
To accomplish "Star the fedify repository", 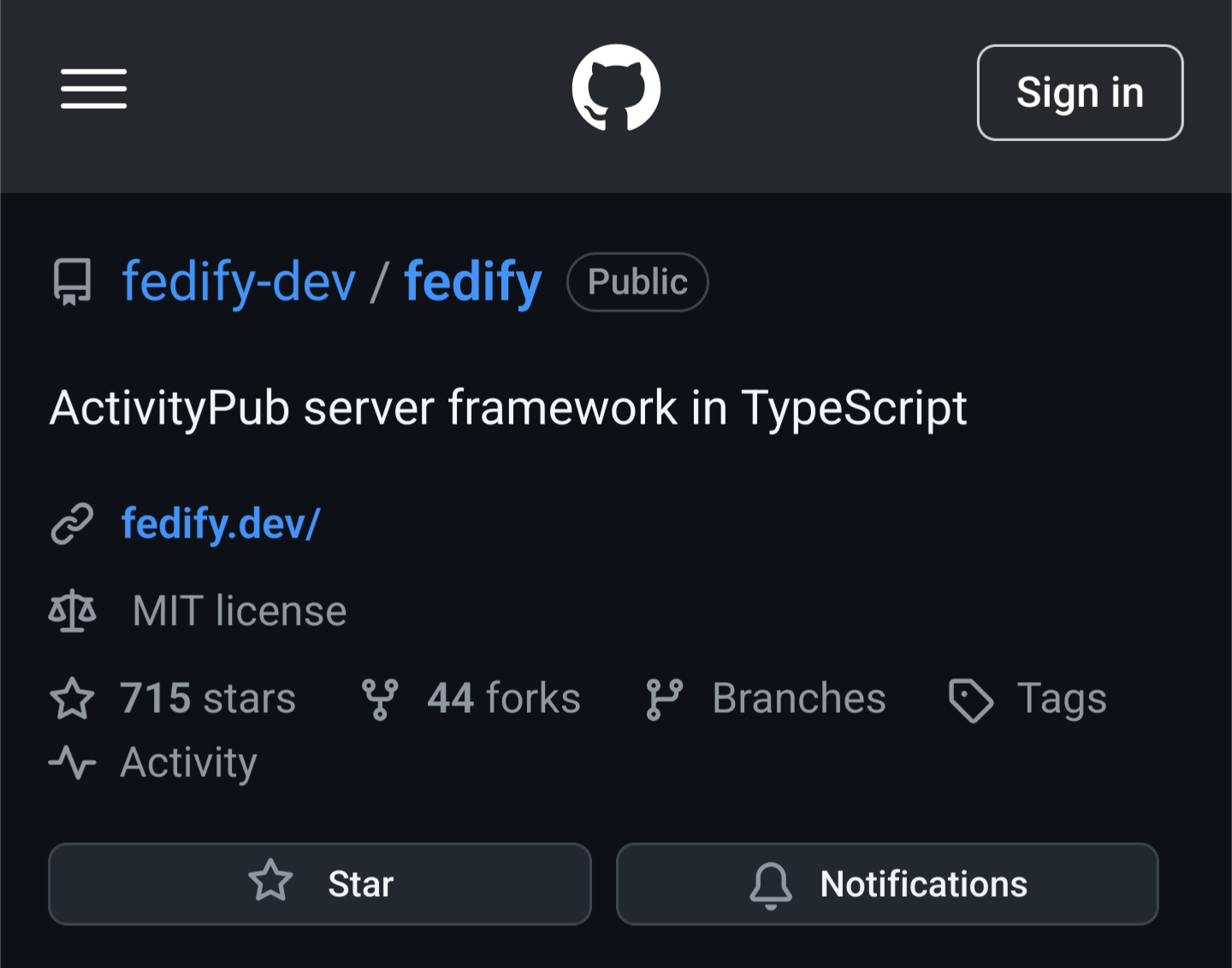I will 320,884.
